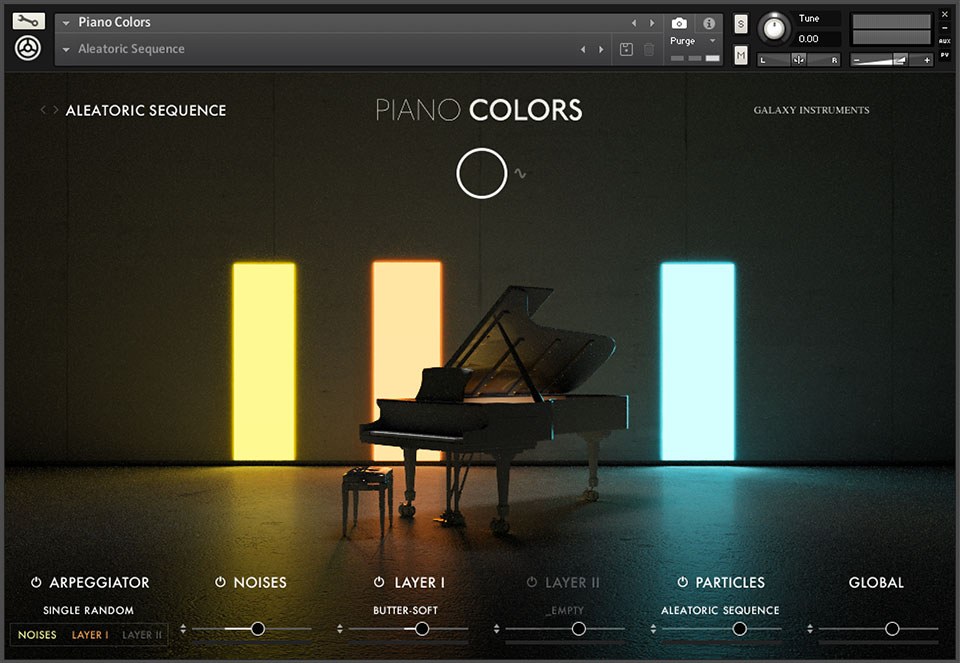The width and height of the screenshot is (960, 663).
Task: Load previous snapshot arrow in header bar
Action: pyautogui.click(x=583, y=49)
